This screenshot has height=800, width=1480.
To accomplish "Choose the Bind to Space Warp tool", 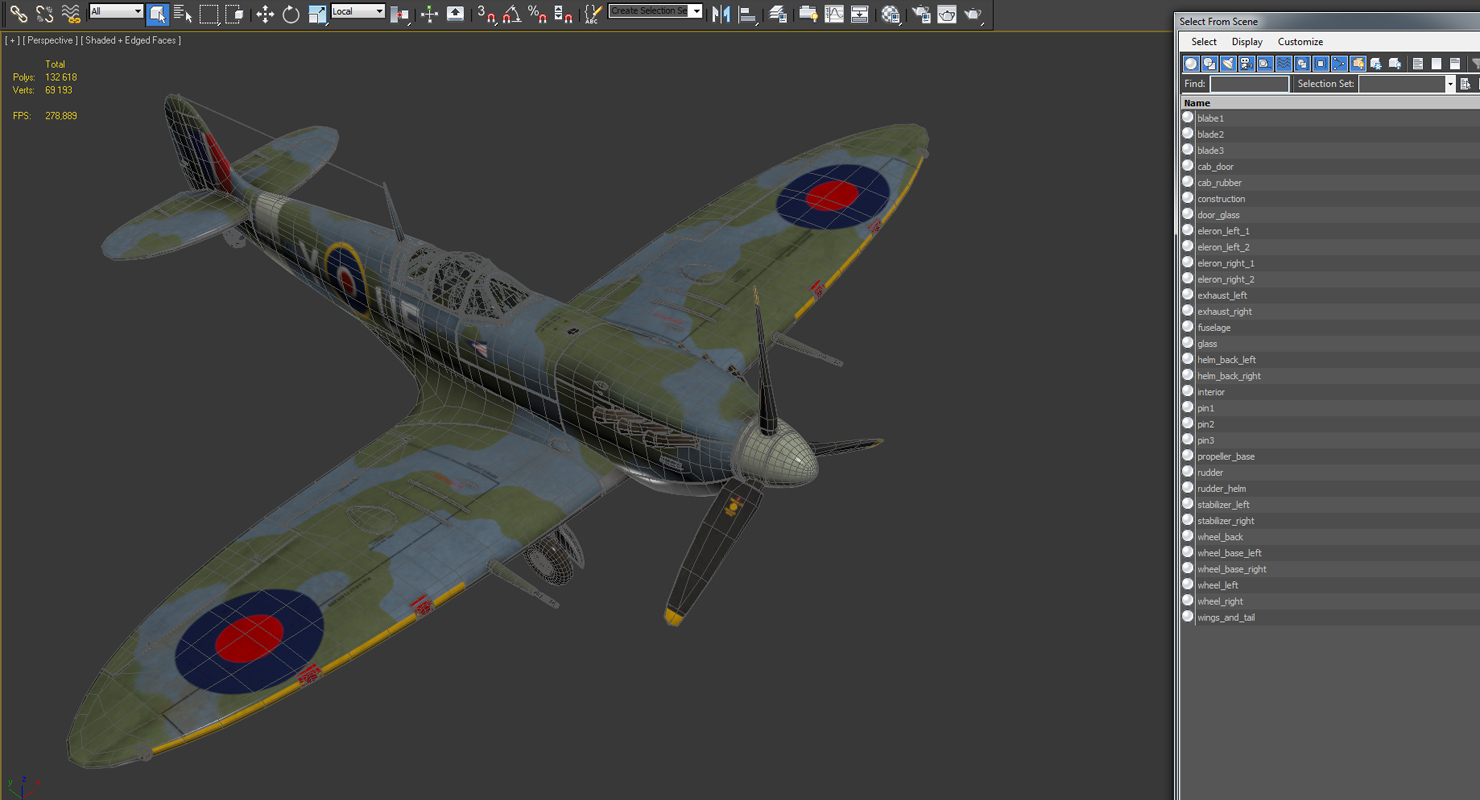I will point(70,13).
